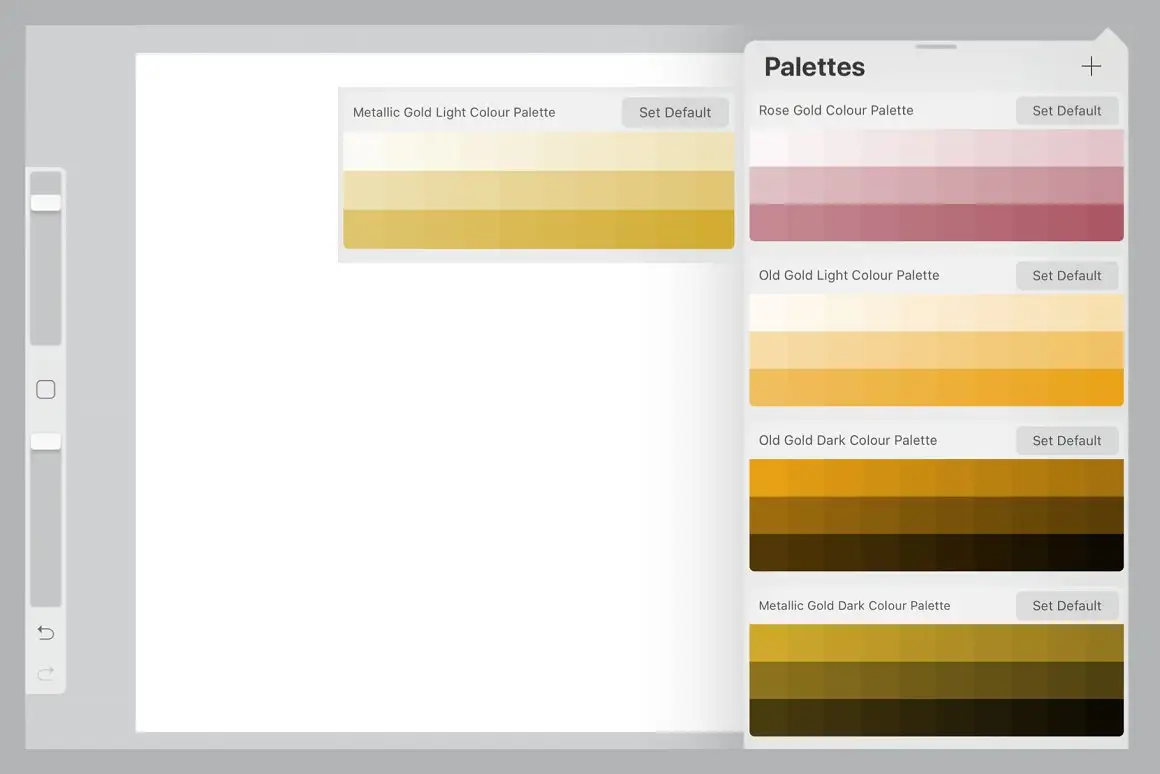Viewport: 1160px width, 774px height.
Task: Pick the cream swatch in Metallic Gold Light palette
Action: pos(362,151)
